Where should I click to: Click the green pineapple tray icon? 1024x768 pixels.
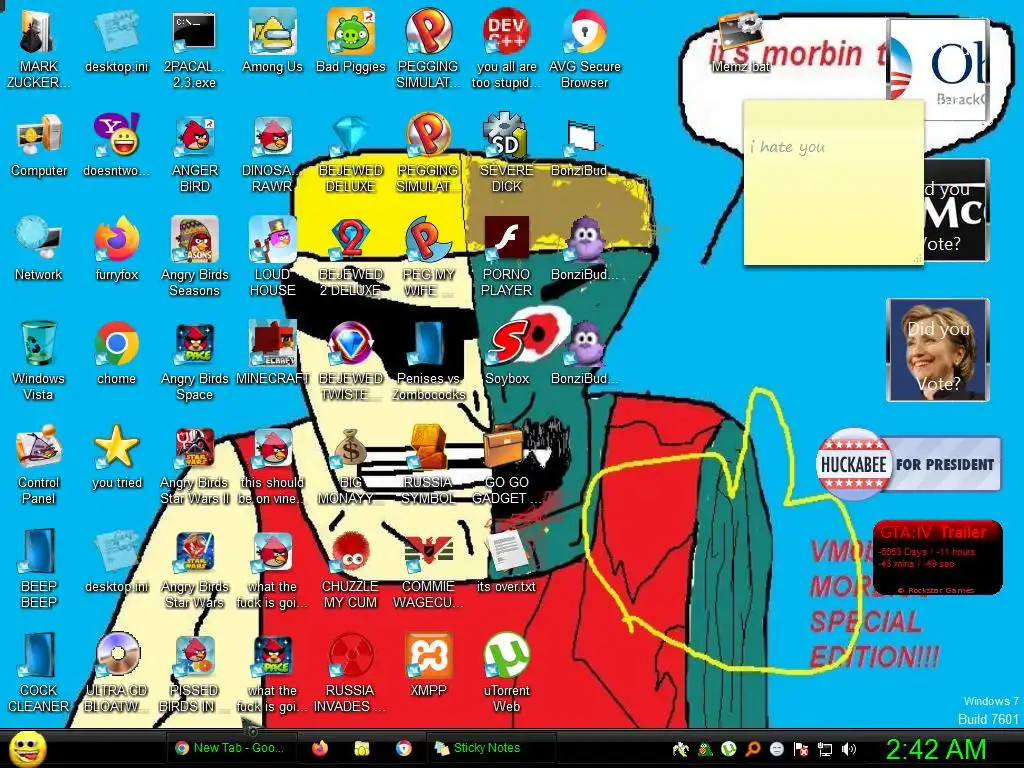705,750
